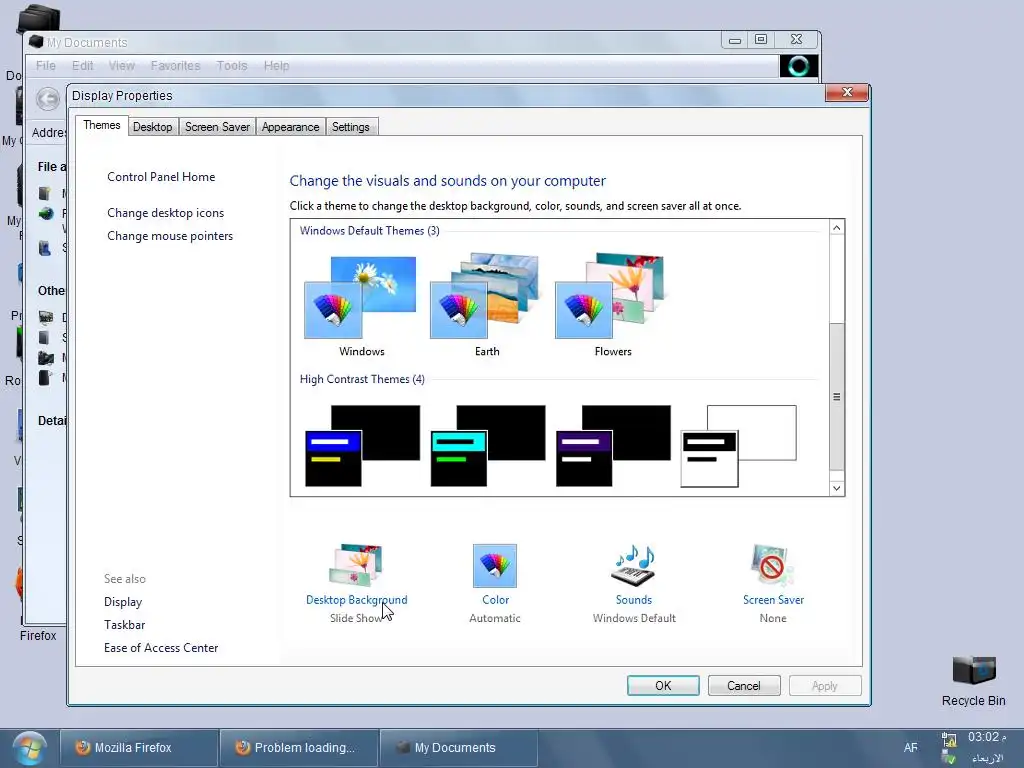Open Ease of Access Center link
This screenshot has height=768, width=1024.
pos(161,648)
